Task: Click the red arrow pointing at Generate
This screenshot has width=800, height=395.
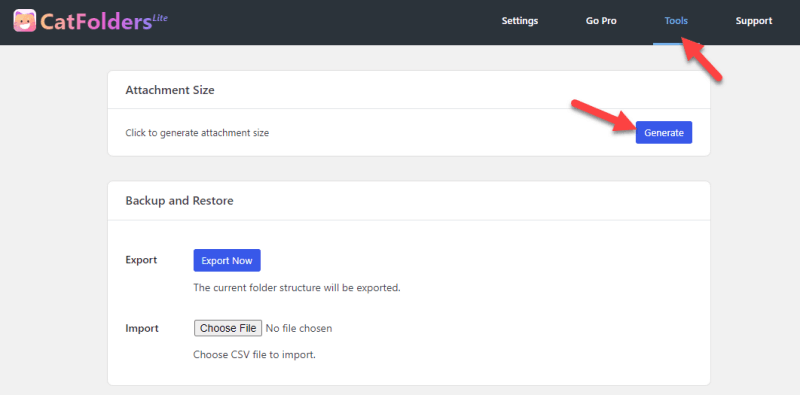Action: click(x=603, y=116)
